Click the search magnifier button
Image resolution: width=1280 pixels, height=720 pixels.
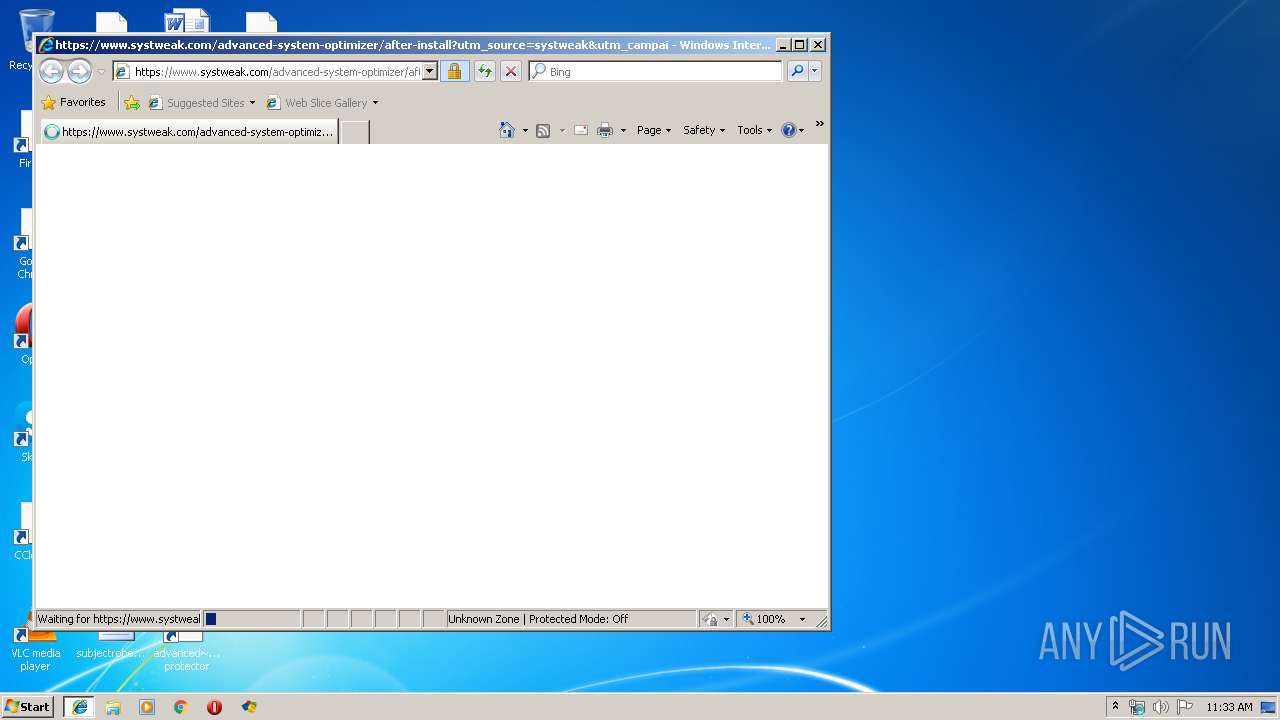click(x=797, y=71)
